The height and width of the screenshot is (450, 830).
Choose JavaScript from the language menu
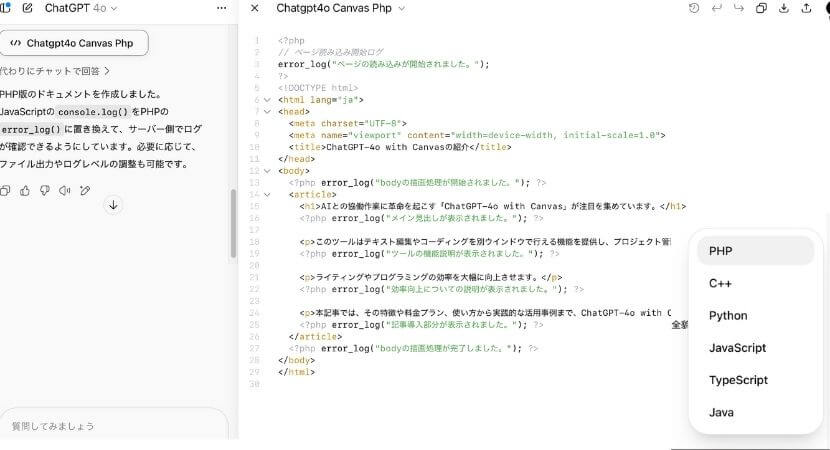coord(755,348)
